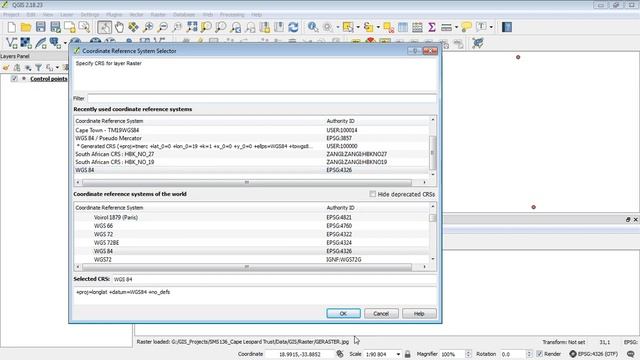Viewport: 640px width, 360px height.
Task: Click the Add Raster Layer icon
Action: point(26,42)
